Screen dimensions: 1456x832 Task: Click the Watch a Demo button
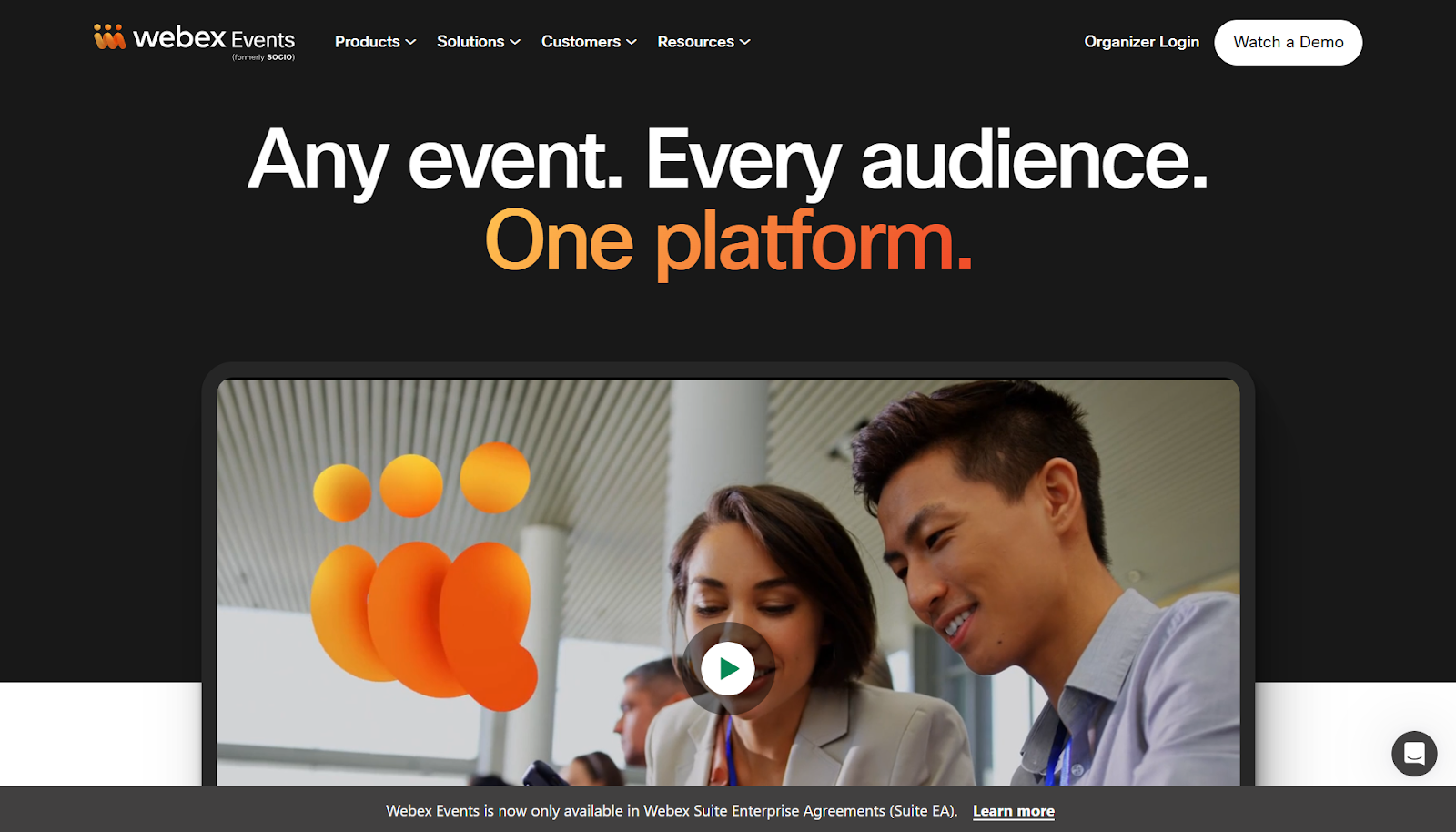coord(1288,42)
